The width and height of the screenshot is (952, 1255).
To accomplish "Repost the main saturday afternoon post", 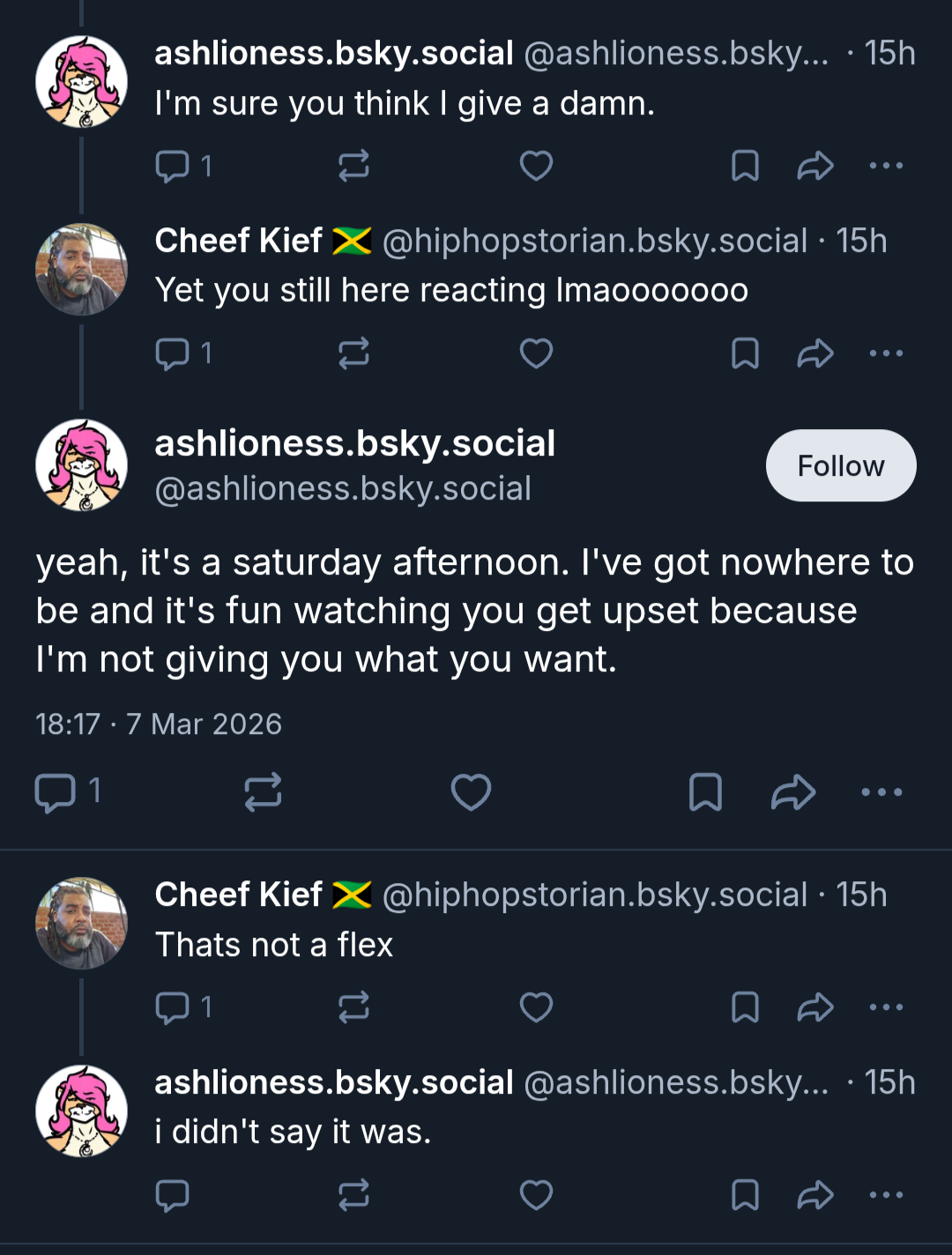I will [263, 791].
